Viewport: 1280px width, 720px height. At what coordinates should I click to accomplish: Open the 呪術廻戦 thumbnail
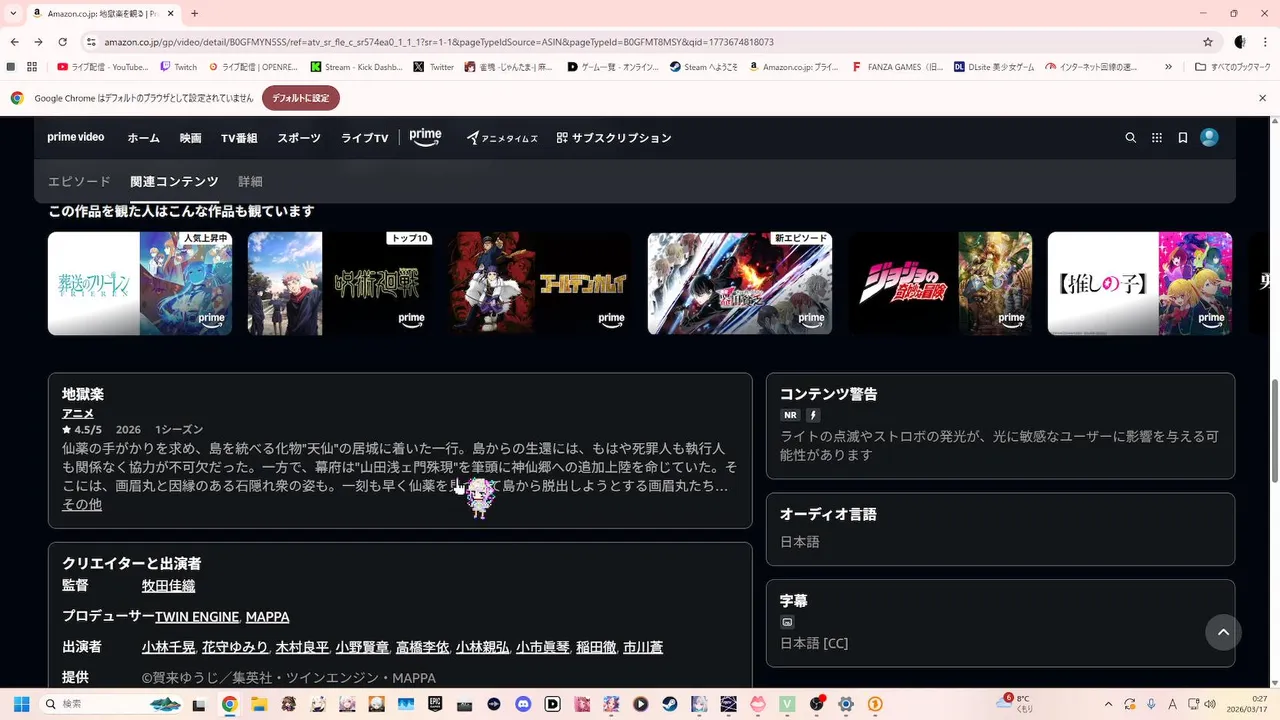coord(340,284)
